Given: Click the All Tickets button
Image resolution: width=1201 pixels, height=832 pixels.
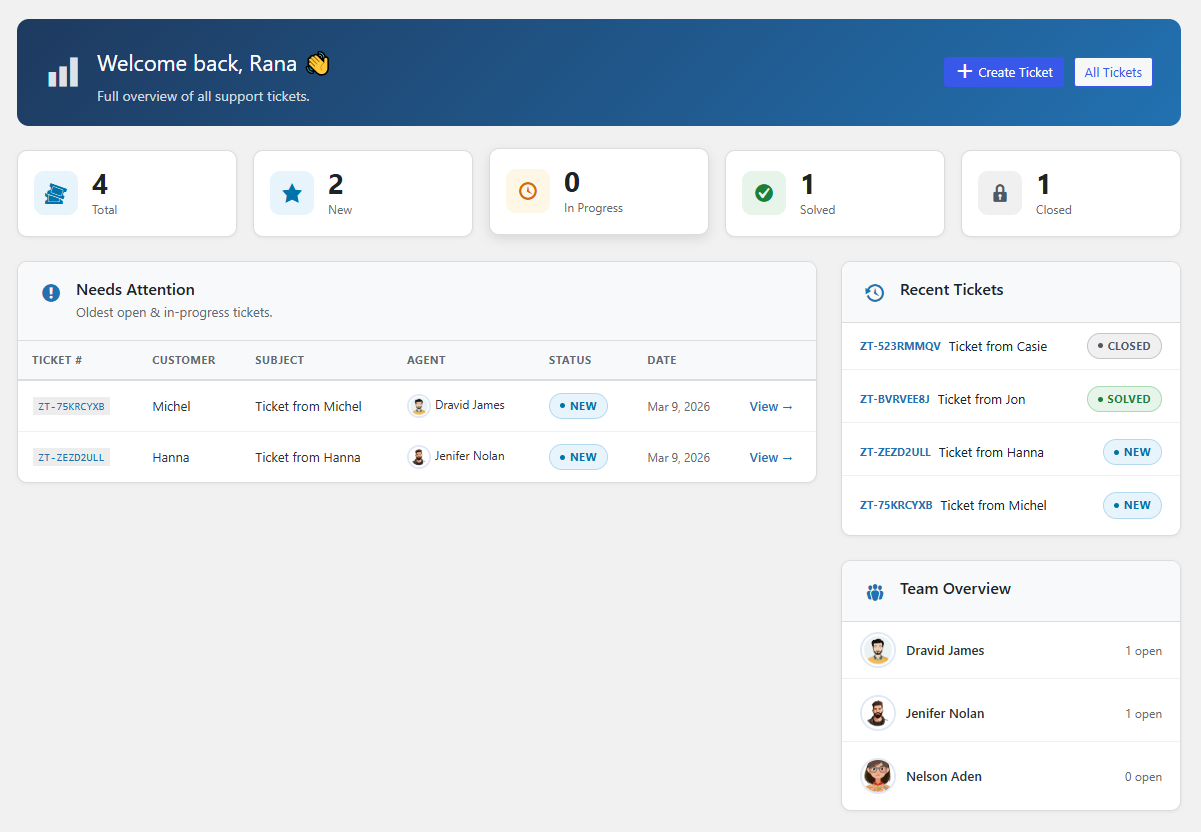Looking at the screenshot, I should click(x=1113, y=72).
